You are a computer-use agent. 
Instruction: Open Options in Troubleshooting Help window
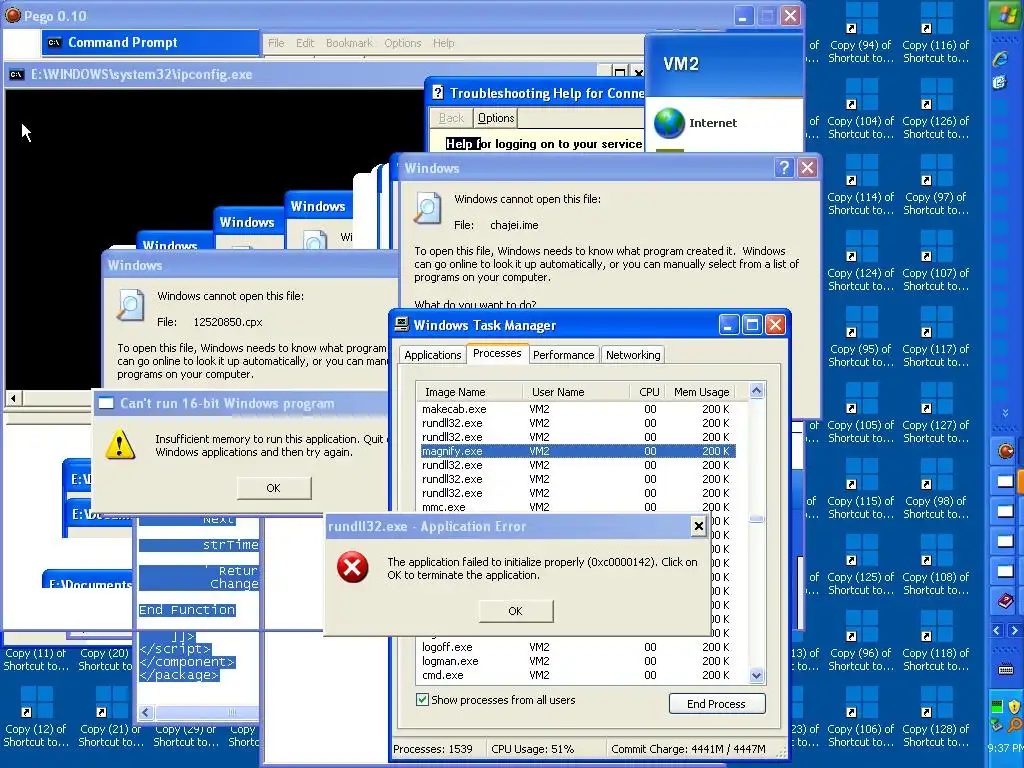[x=496, y=118]
